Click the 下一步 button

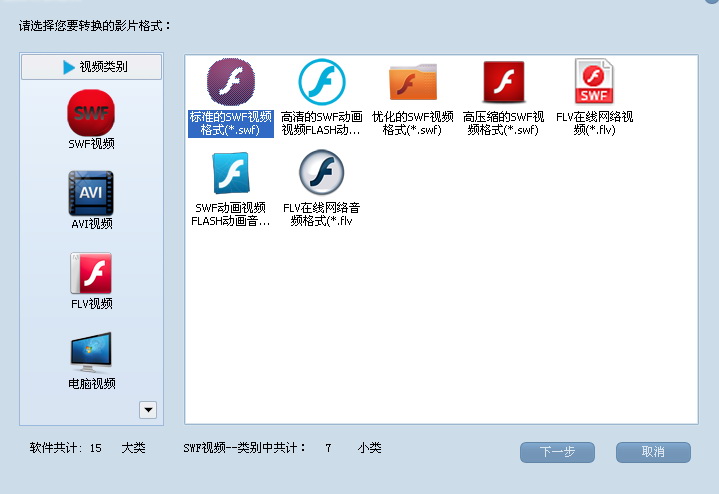[x=557, y=452]
